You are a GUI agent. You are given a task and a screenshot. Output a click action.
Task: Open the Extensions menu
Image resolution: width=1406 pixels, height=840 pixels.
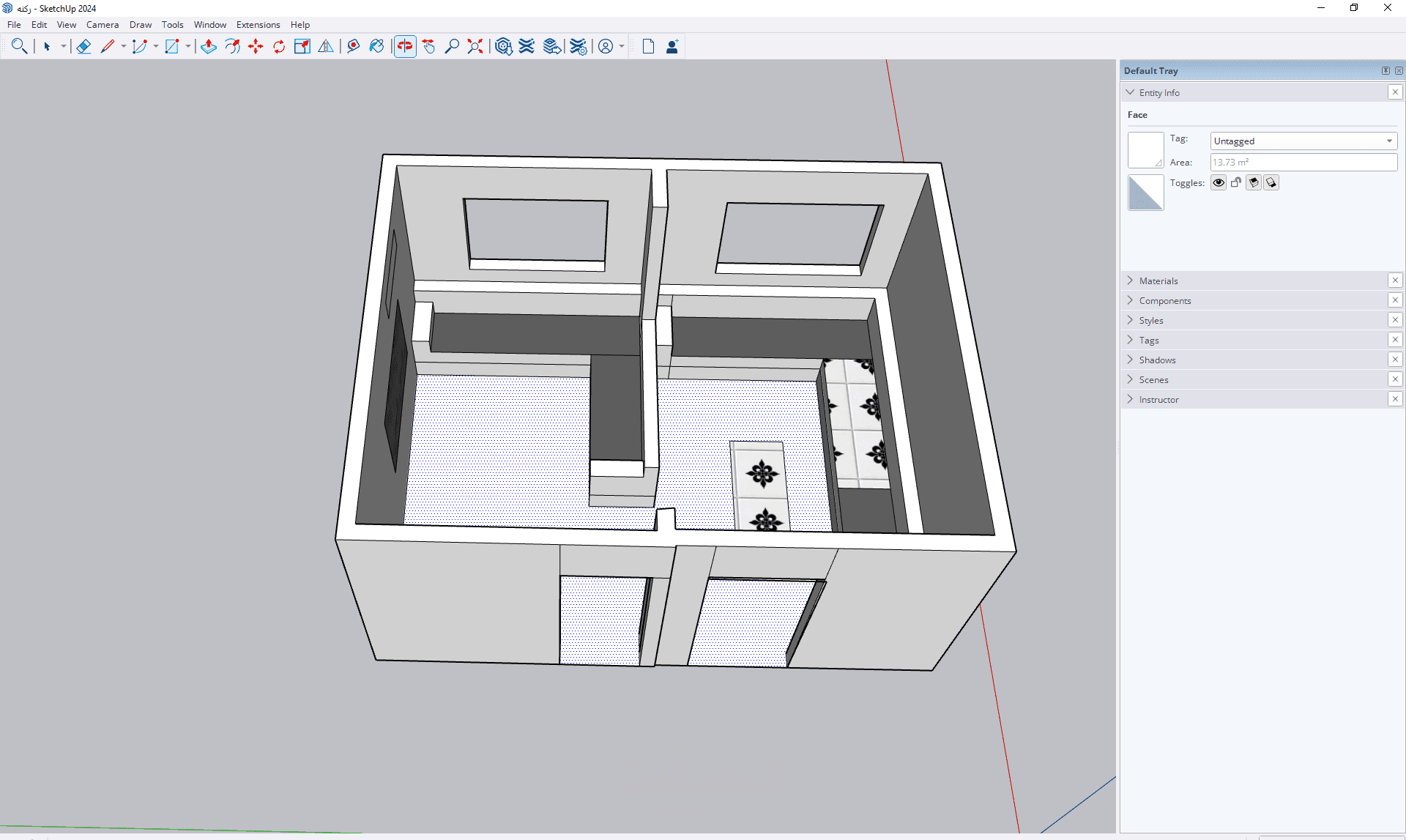coord(258,25)
